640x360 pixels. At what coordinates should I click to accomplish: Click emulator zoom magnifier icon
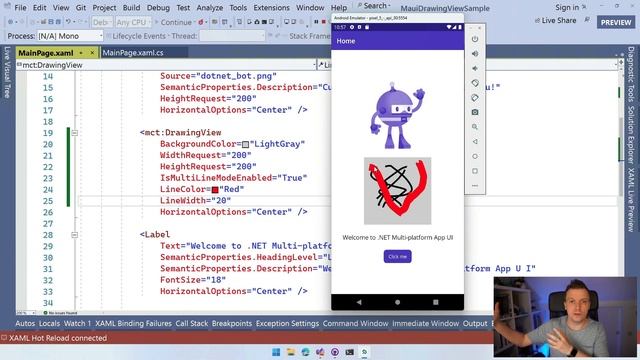[x=475, y=127]
